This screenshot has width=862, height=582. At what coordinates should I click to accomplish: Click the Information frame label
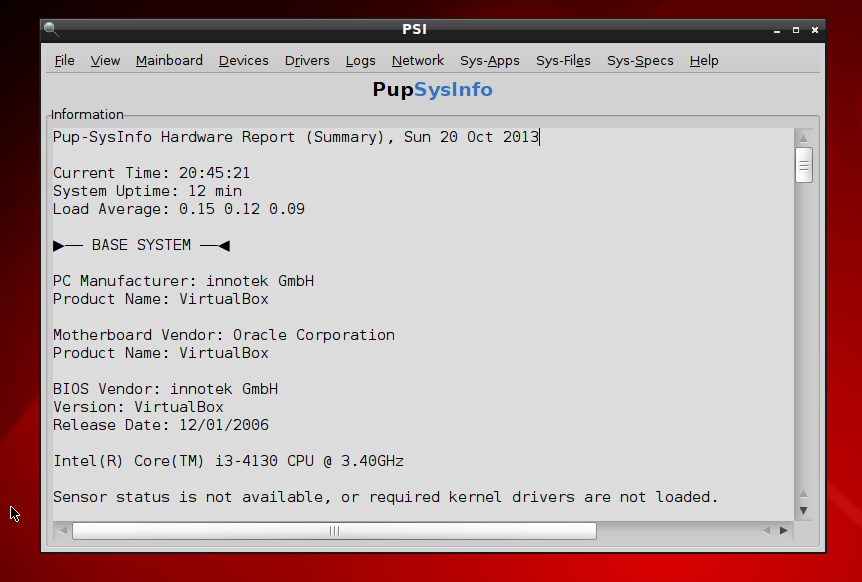point(87,114)
